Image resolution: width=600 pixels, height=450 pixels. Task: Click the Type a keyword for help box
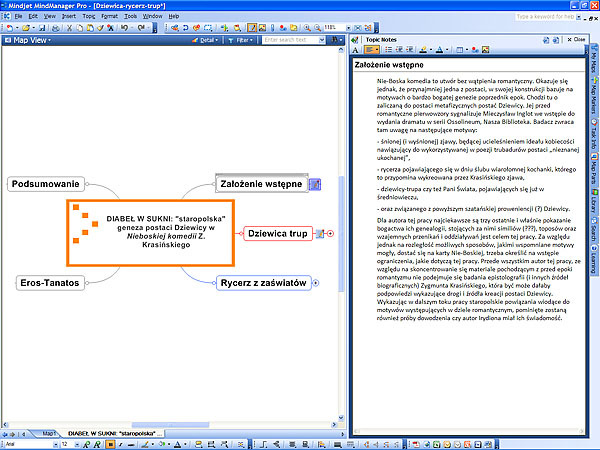pos(545,17)
